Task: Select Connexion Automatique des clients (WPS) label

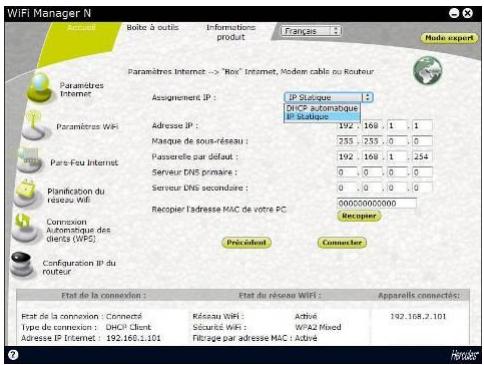Action: click(x=78, y=230)
